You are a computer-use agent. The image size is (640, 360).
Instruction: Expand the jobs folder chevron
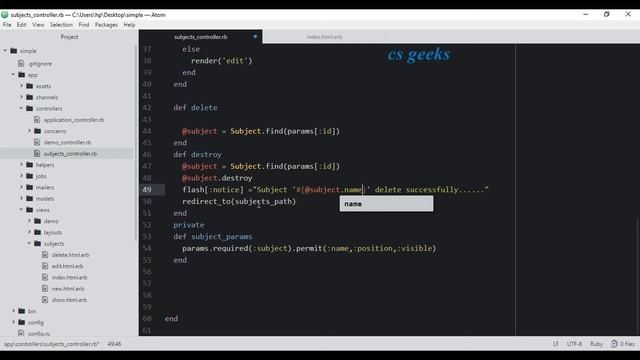tap(22, 176)
